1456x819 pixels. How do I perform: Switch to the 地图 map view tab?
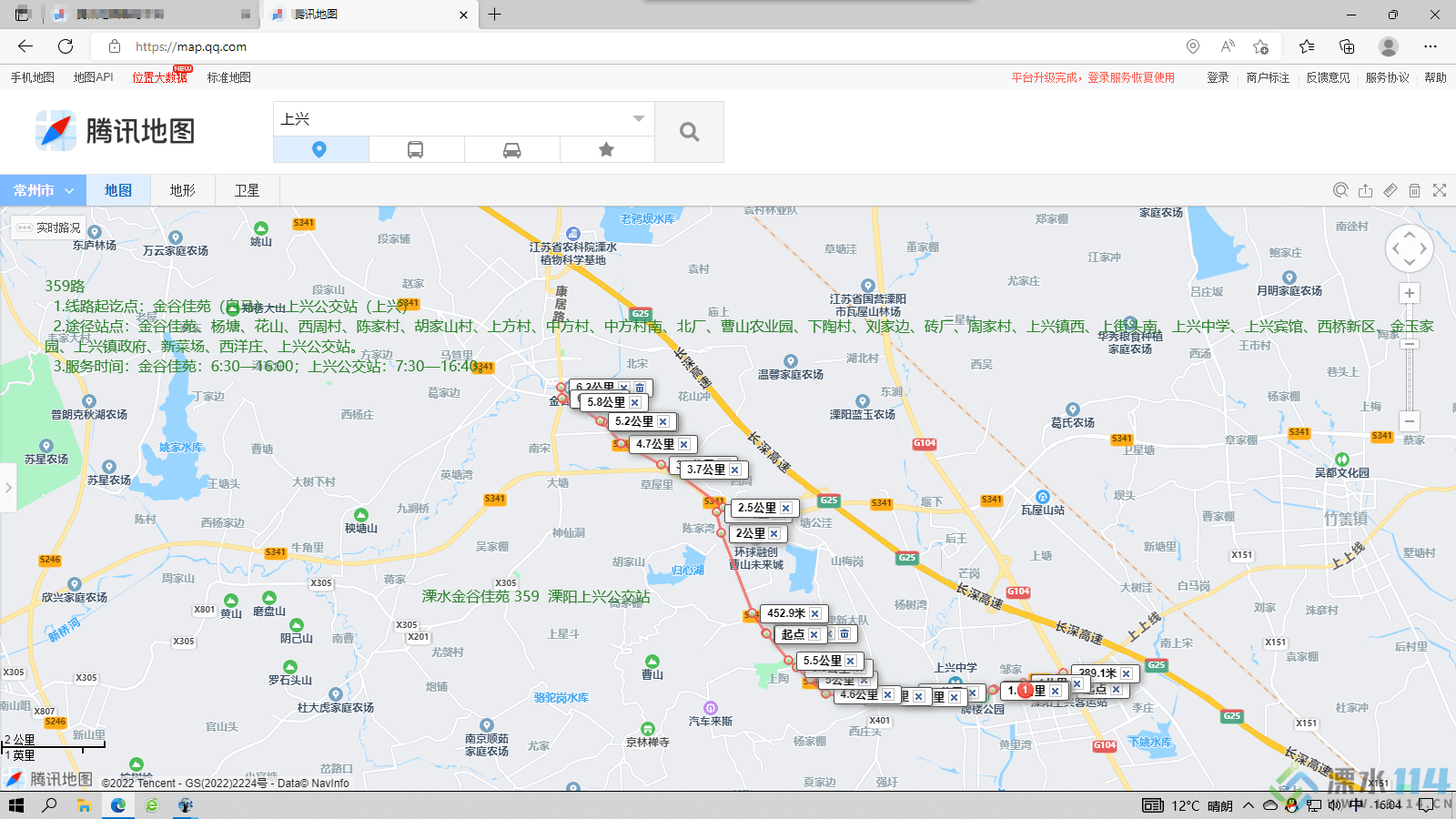[x=118, y=190]
